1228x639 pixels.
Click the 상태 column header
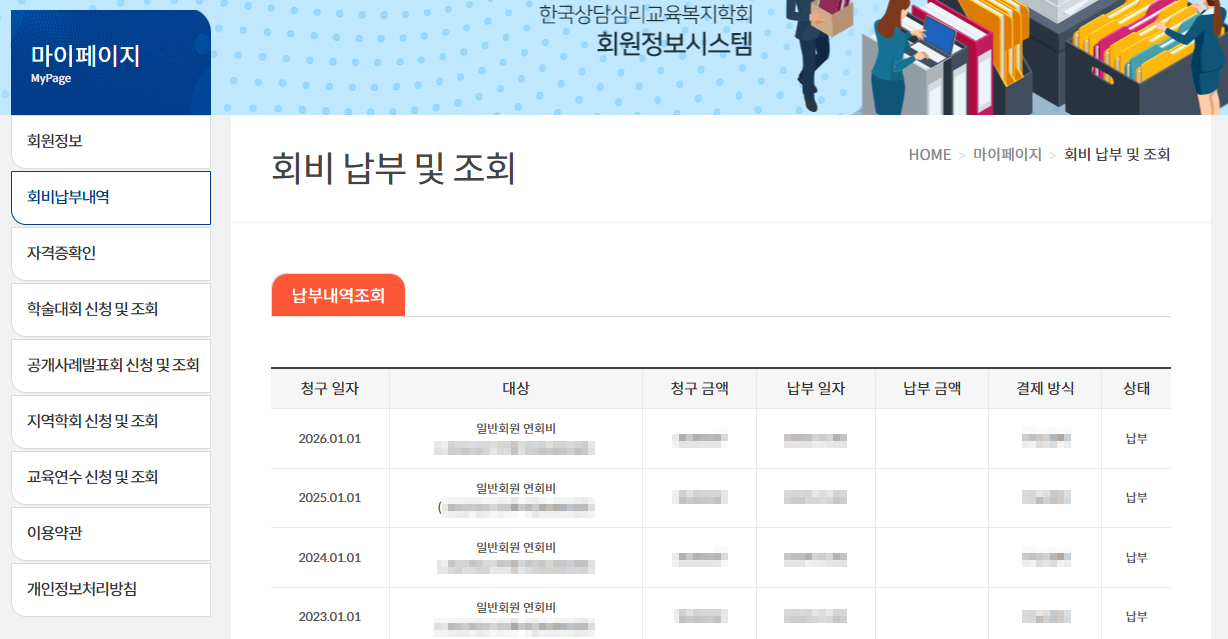(x=1136, y=389)
